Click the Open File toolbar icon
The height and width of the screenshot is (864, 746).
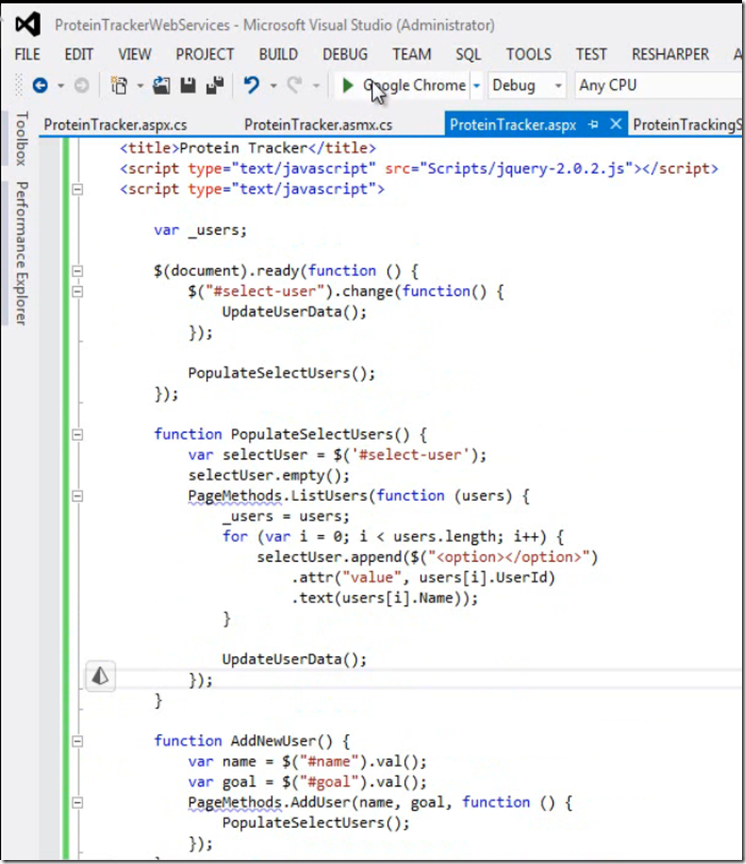coord(161,85)
